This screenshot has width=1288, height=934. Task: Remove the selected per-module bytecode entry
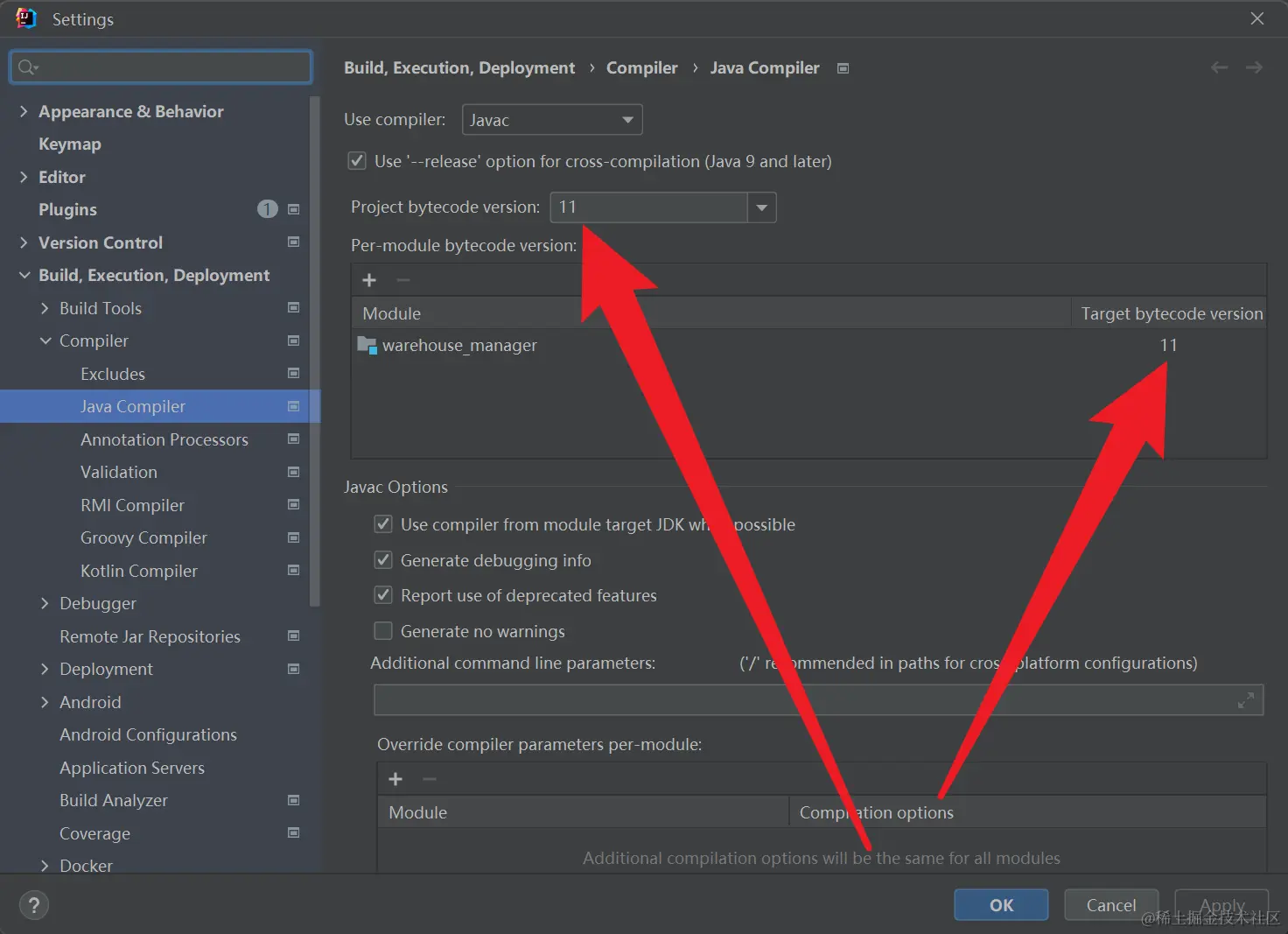403,280
